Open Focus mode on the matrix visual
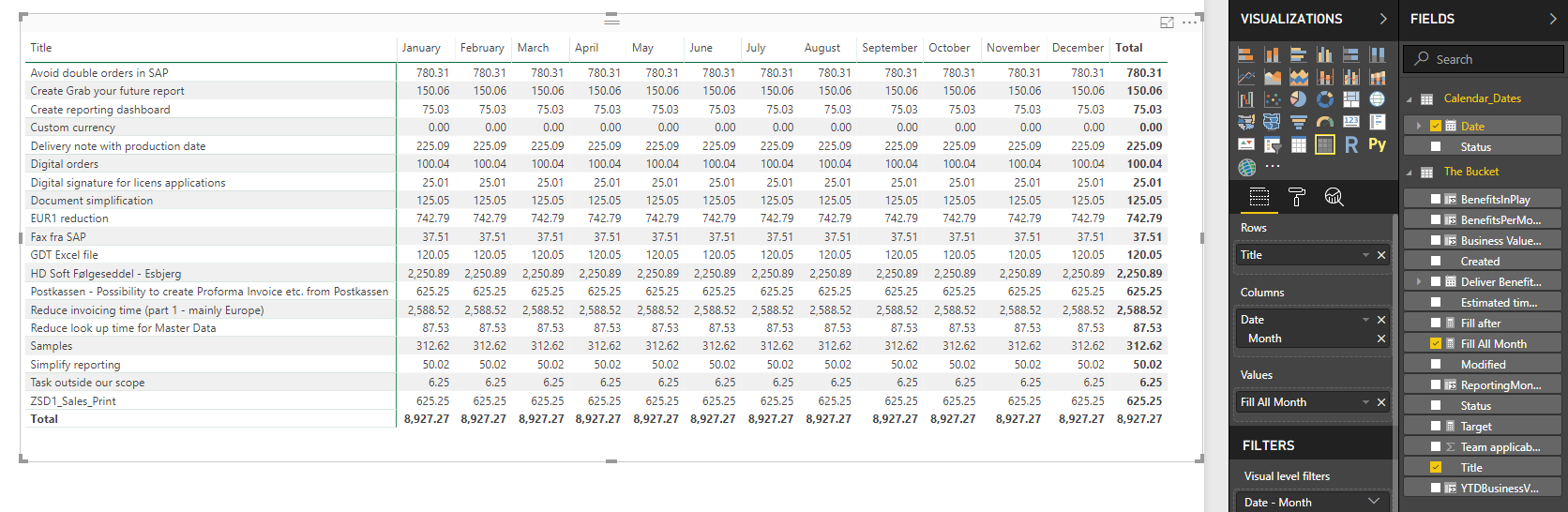 coord(1167,23)
